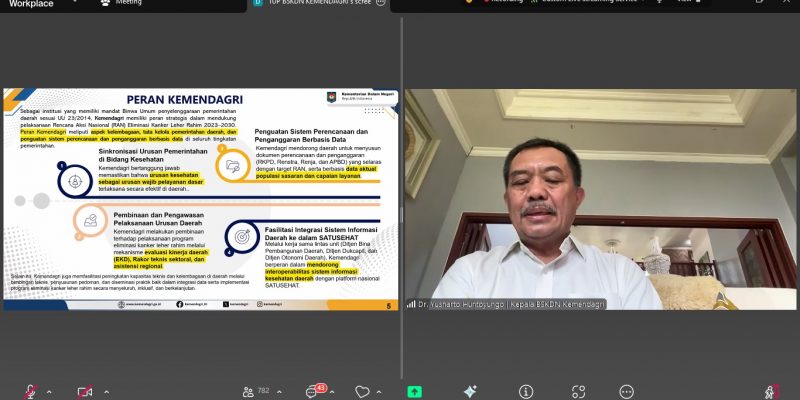Click the Instagram kemendagri handle in the footer
Screen dimensions: 800x400
click(269, 305)
